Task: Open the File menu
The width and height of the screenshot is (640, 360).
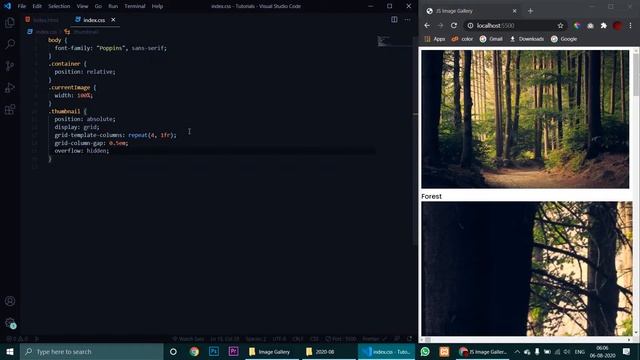Action: pyautogui.click(x=22, y=6)
